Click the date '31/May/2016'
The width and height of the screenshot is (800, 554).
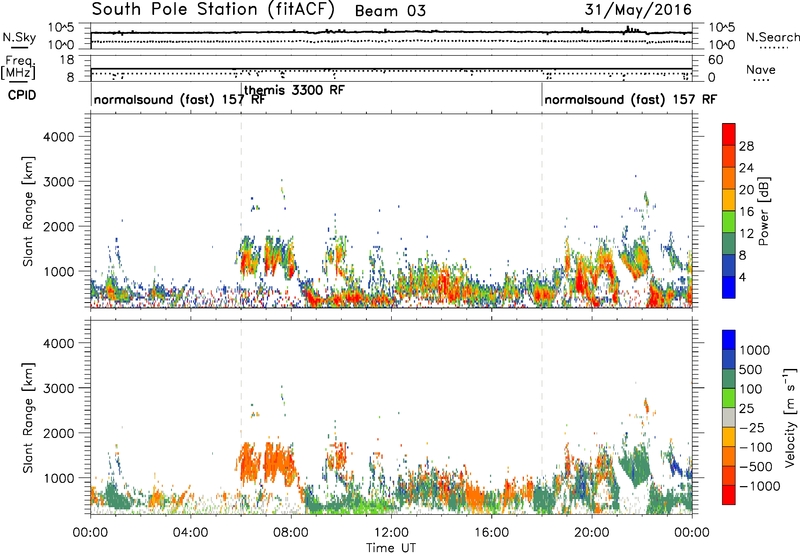tap(638, 10)
